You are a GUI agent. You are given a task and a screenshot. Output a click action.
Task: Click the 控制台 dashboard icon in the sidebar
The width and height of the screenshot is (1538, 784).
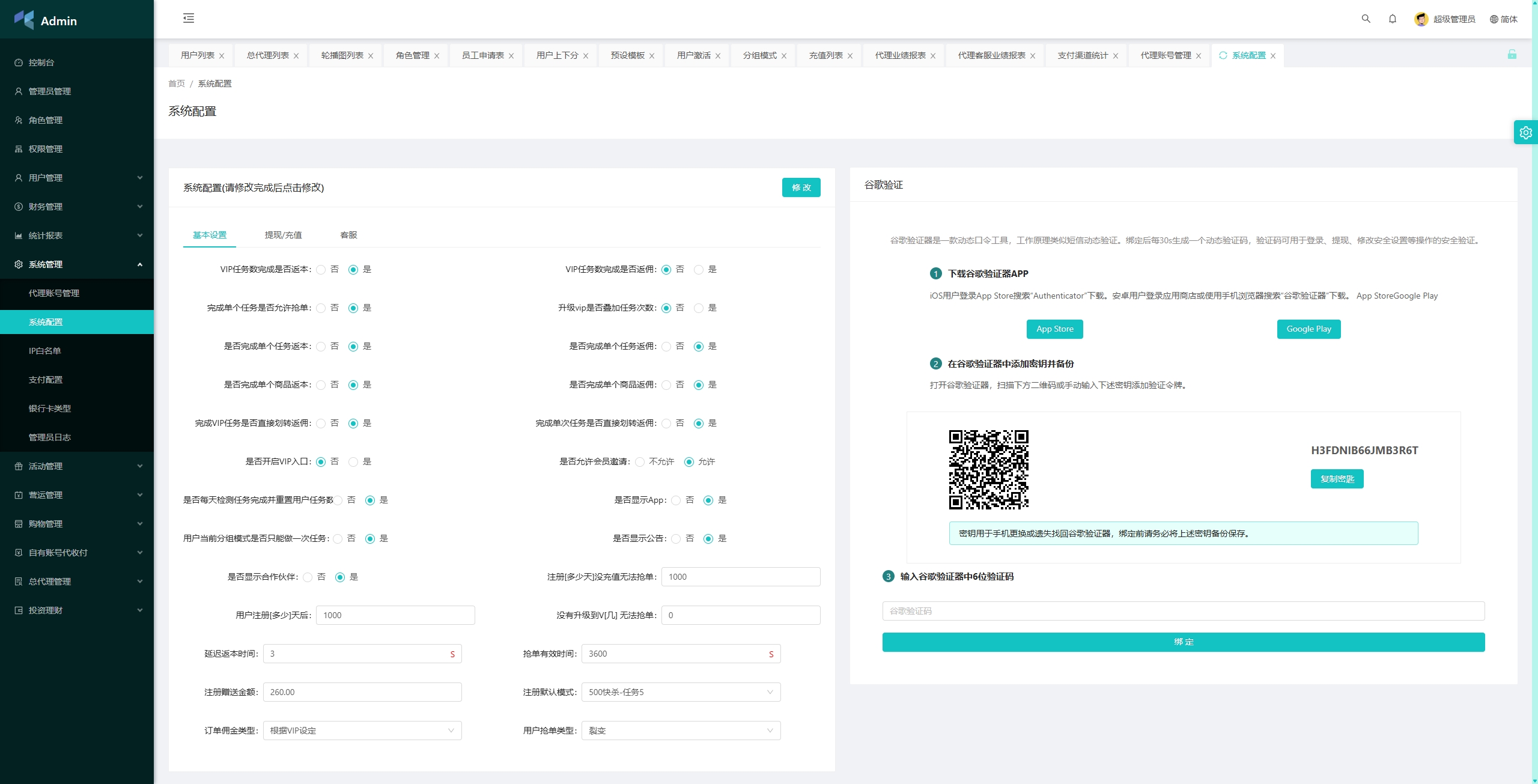(19, 62)
